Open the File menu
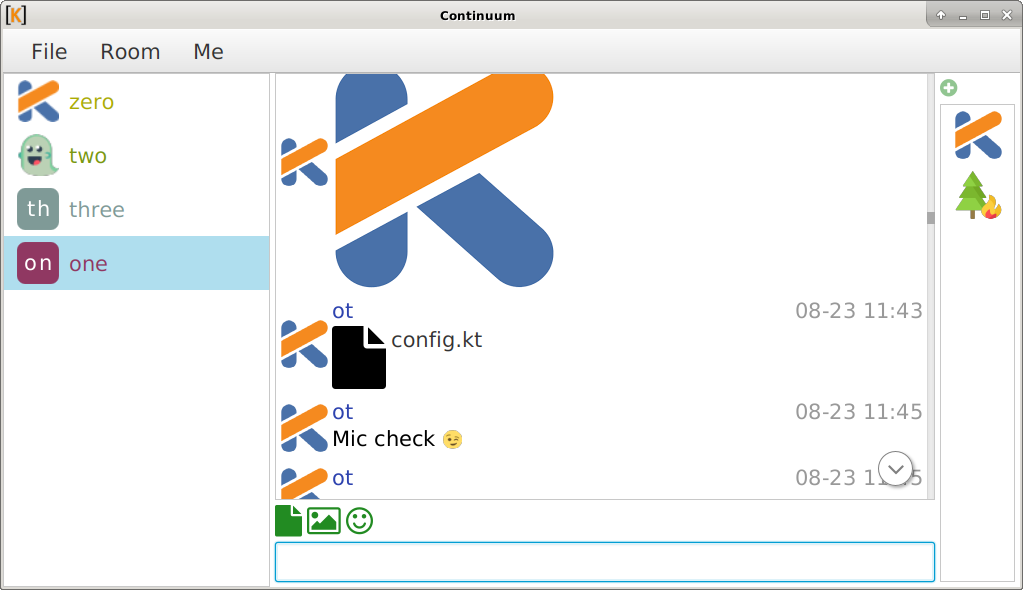The height and width of the screenshot is (590, 1023). [x=49, y=52]
